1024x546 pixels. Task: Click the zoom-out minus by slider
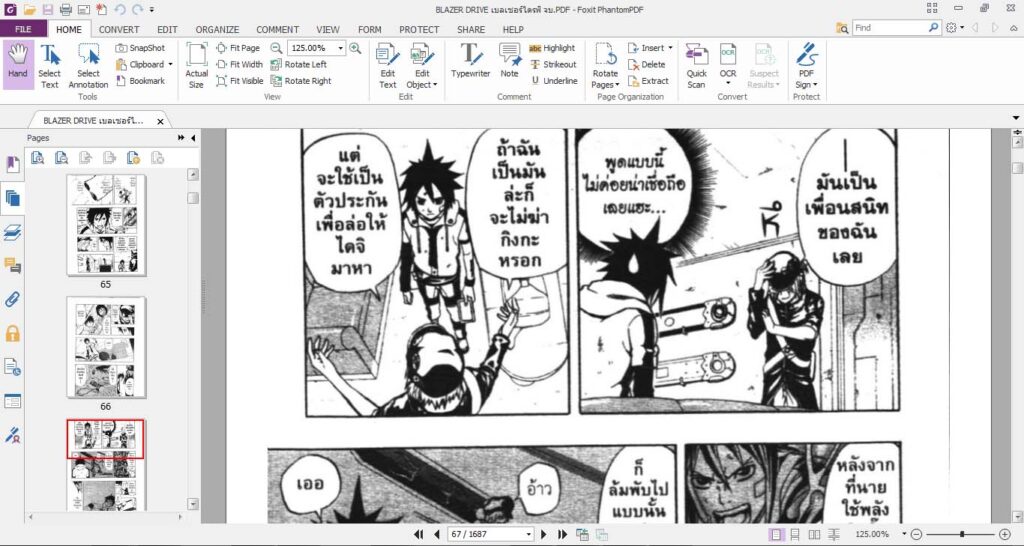(x=916, y=534)
